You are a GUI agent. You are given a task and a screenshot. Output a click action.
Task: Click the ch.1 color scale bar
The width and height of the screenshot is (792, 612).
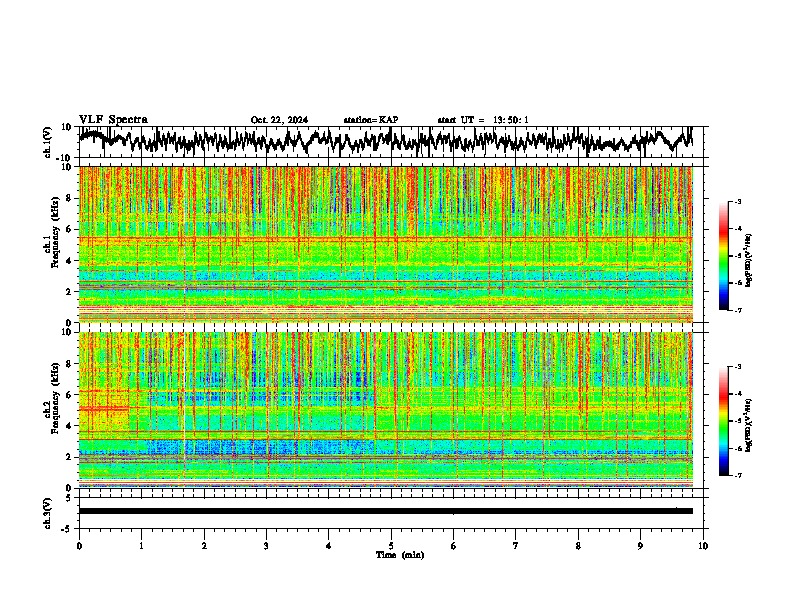[723, 256]
